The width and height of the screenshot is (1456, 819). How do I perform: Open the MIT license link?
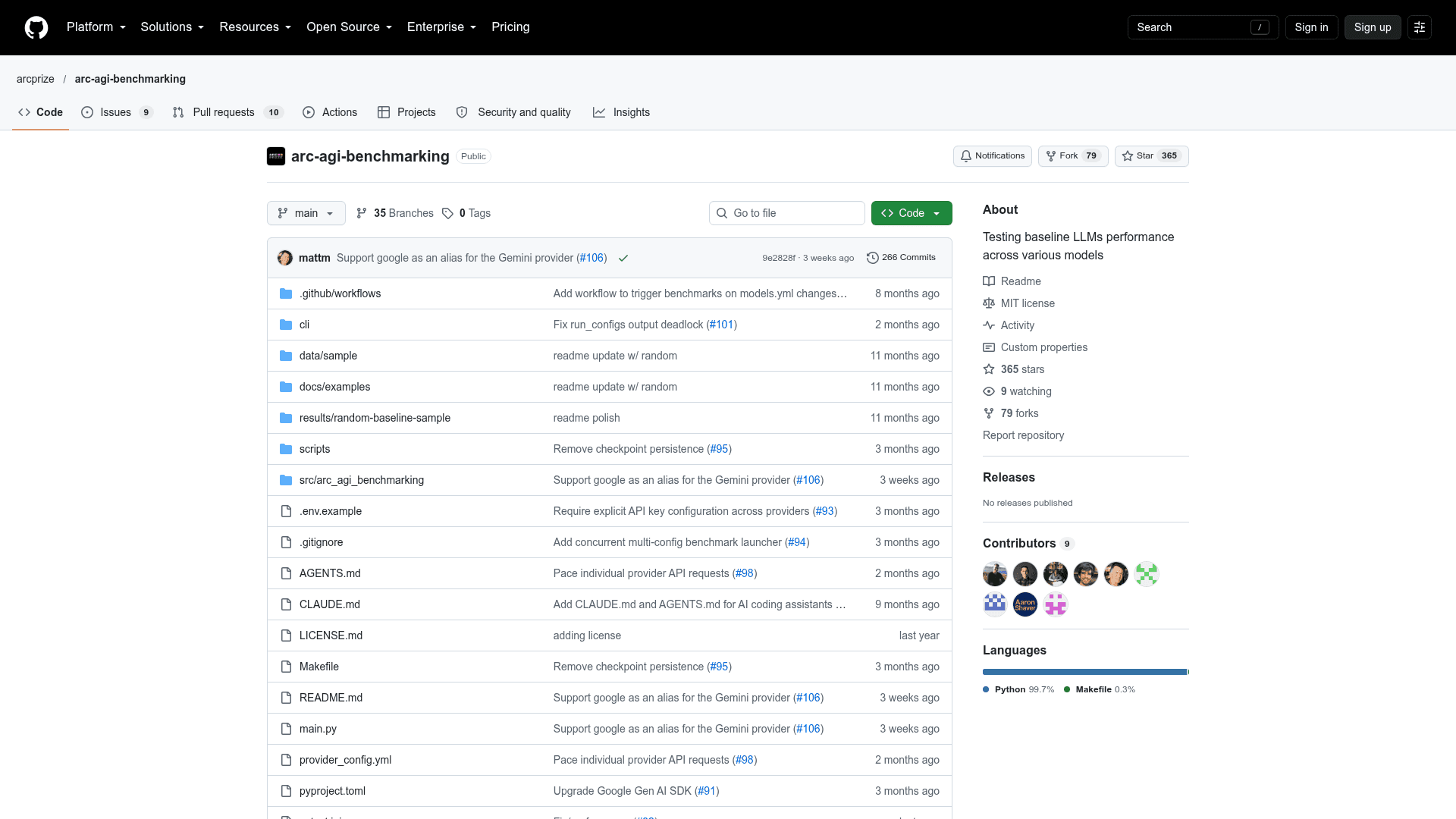(1019, 303)
